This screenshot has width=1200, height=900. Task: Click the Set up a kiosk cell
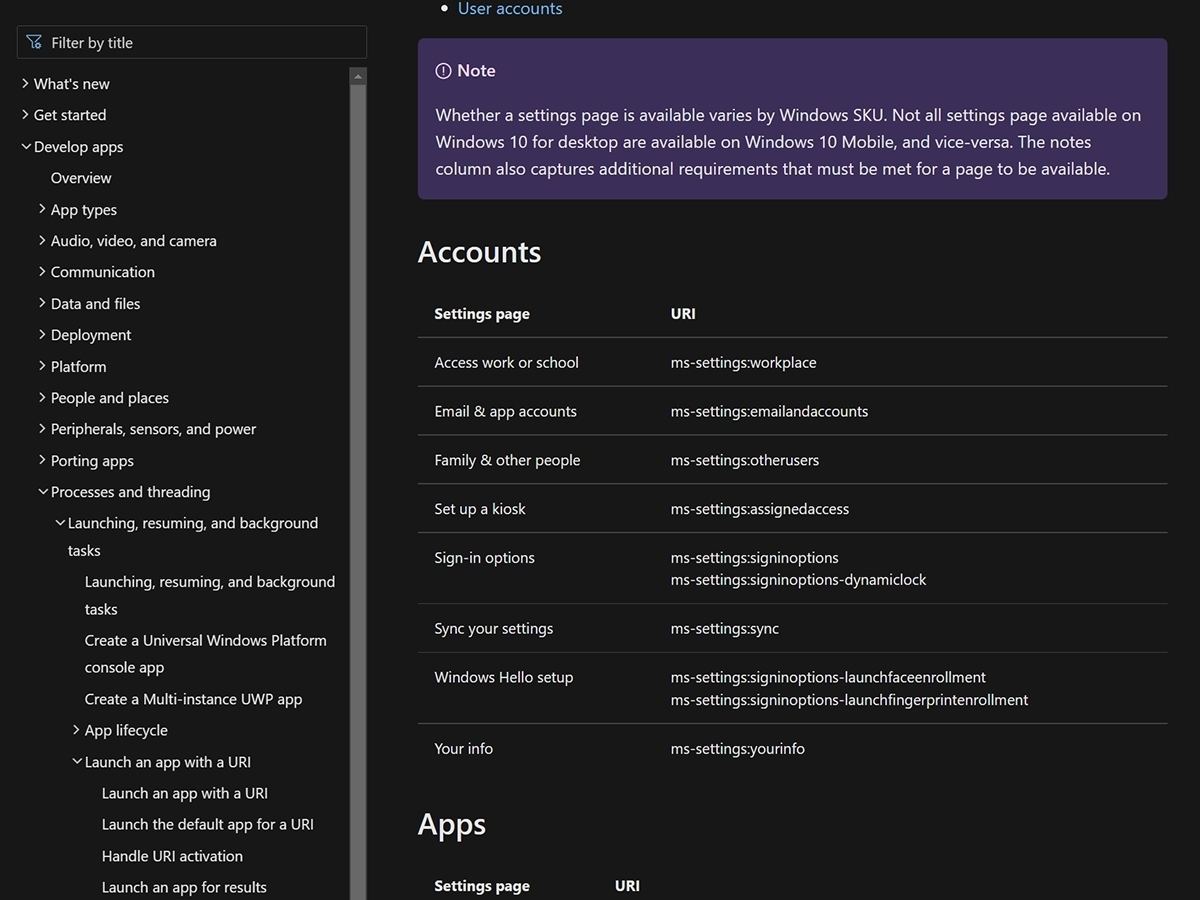[480, 510]
